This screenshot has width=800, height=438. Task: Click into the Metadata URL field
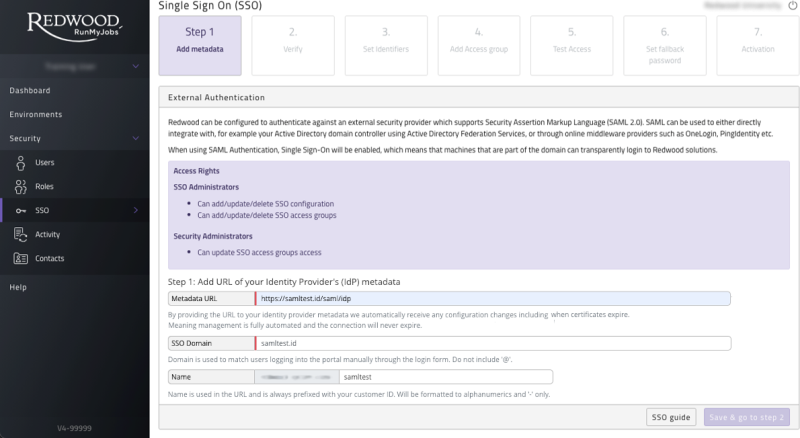[490, 298]
